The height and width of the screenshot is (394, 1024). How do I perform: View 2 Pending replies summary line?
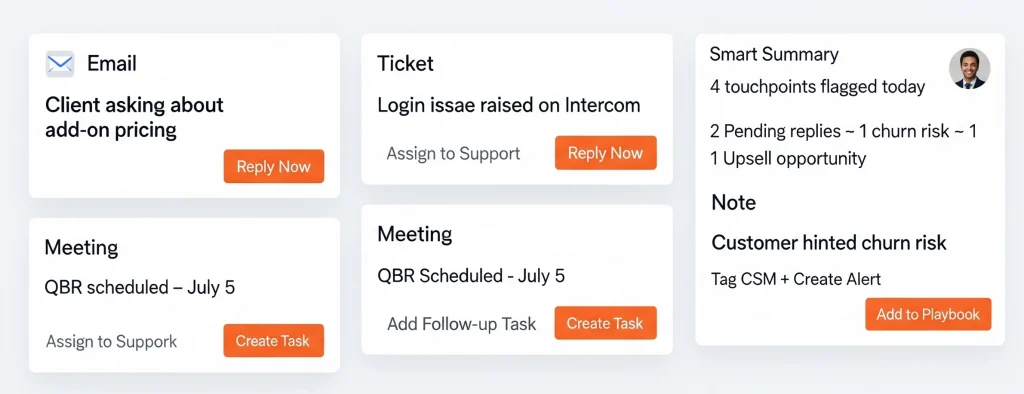click(x=843, y=131)
